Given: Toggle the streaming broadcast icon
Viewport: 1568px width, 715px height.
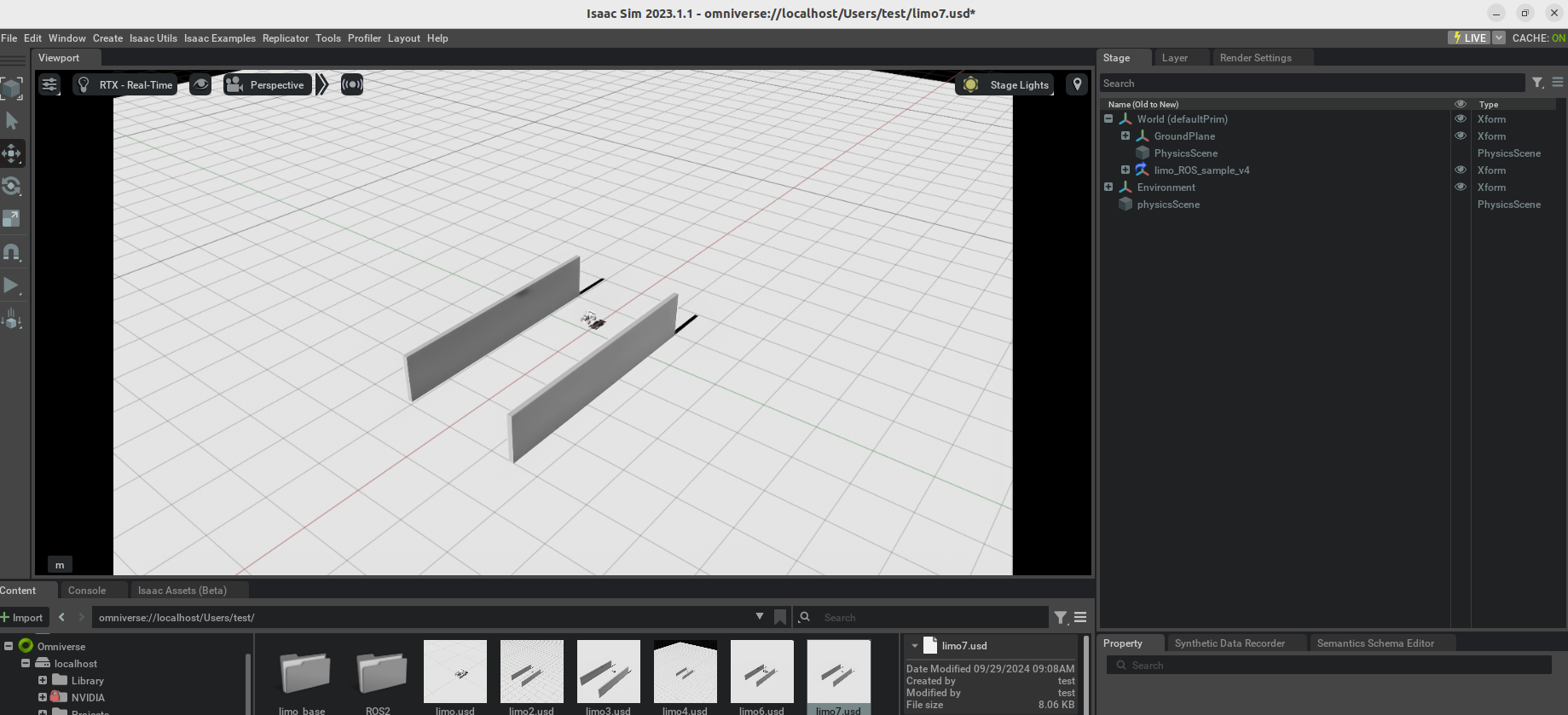Looking at the screenshot, I should (352, 84).
